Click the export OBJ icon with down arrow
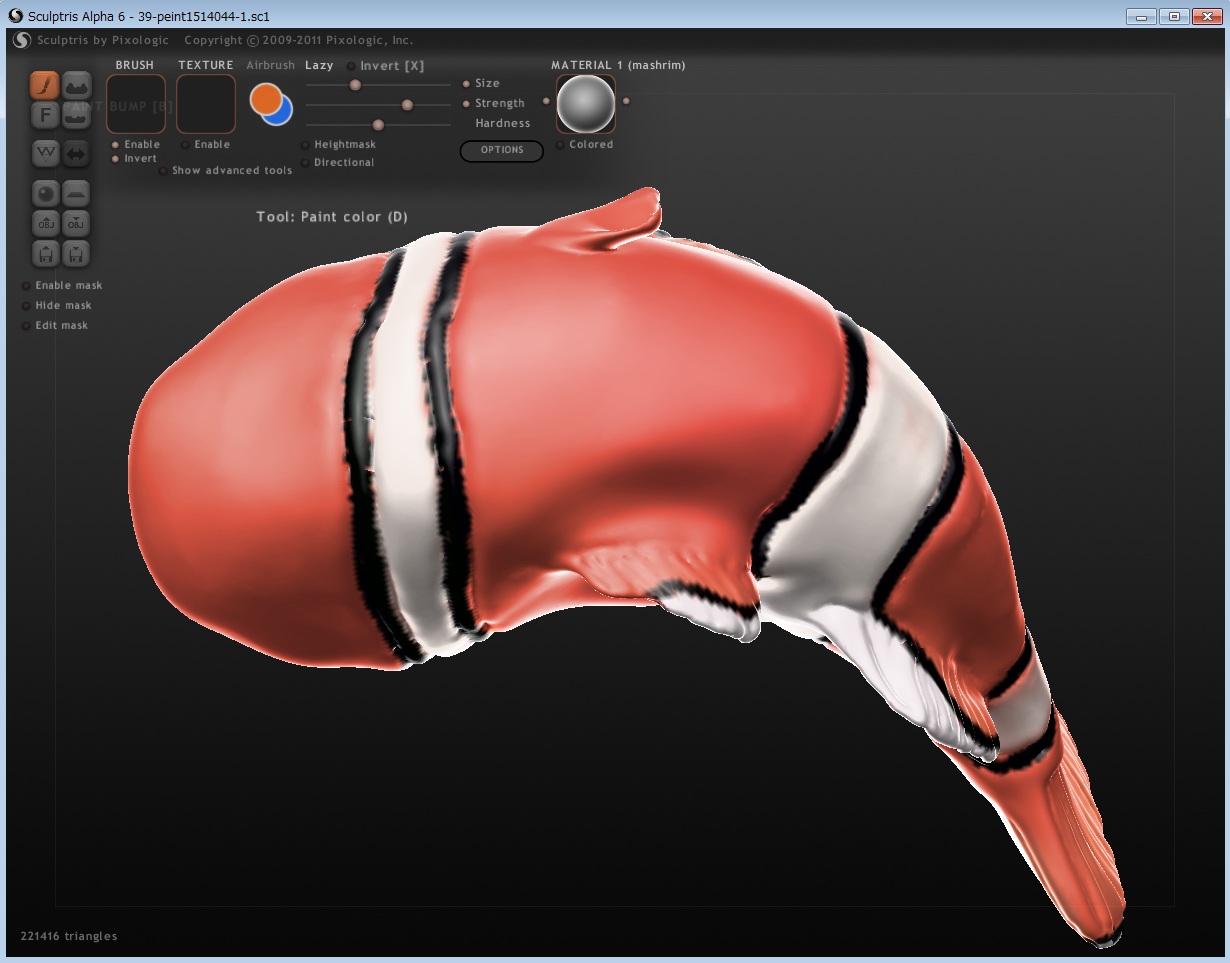 [77, 223]
